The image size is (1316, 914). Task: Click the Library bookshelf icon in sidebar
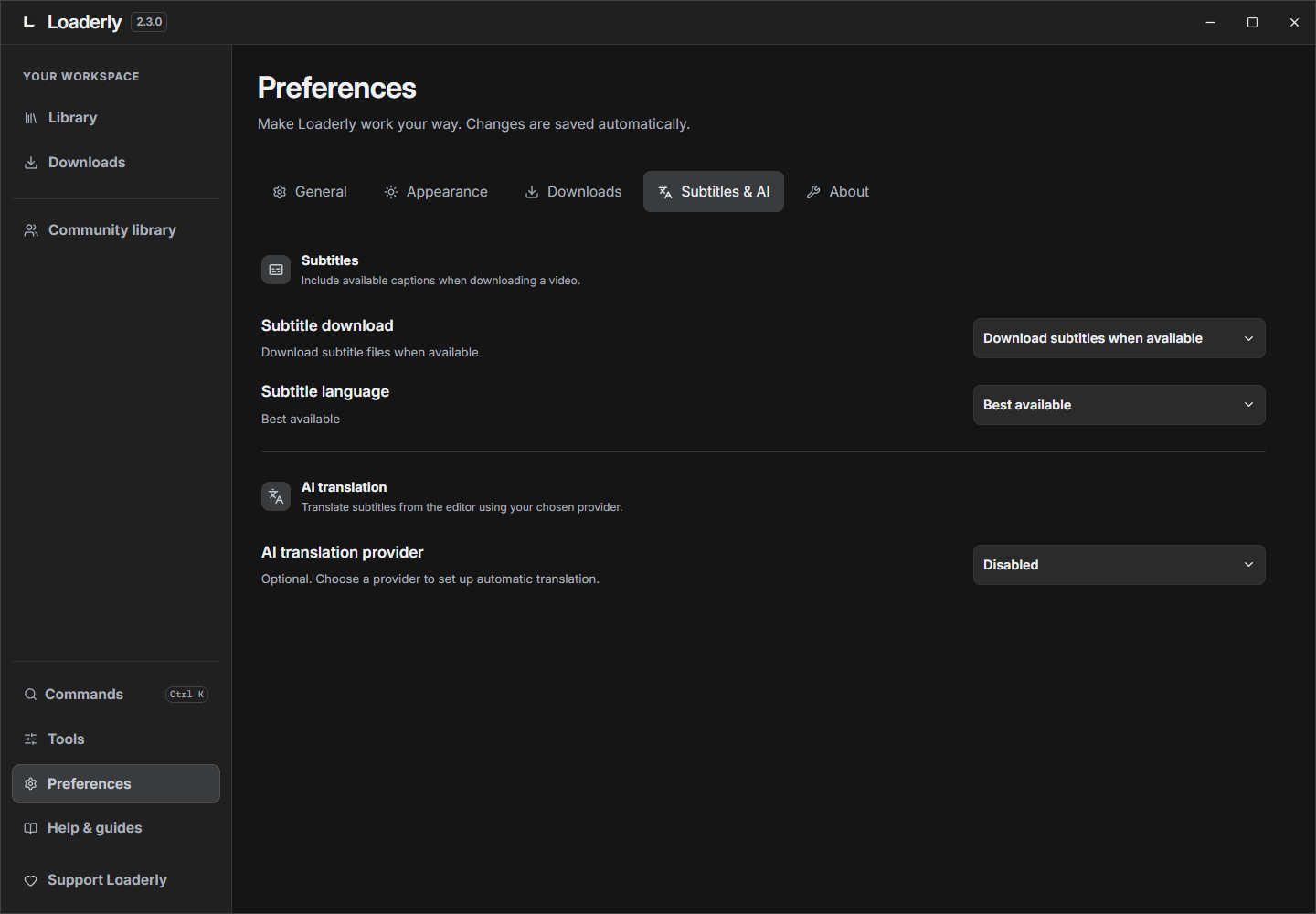[31, 118]
